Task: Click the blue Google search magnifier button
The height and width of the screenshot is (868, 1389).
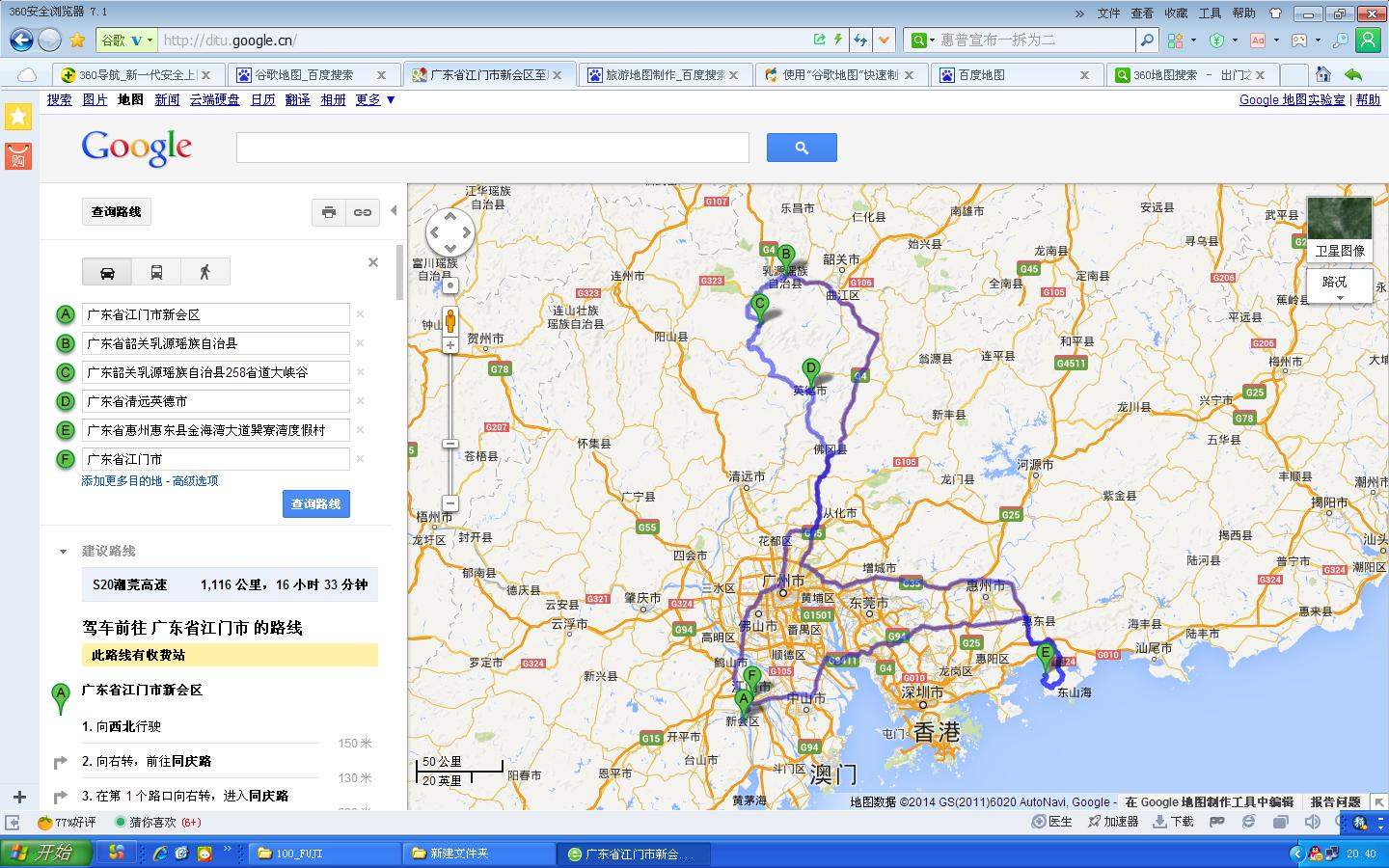Action: pyautogui.click(x=802, y=148)
